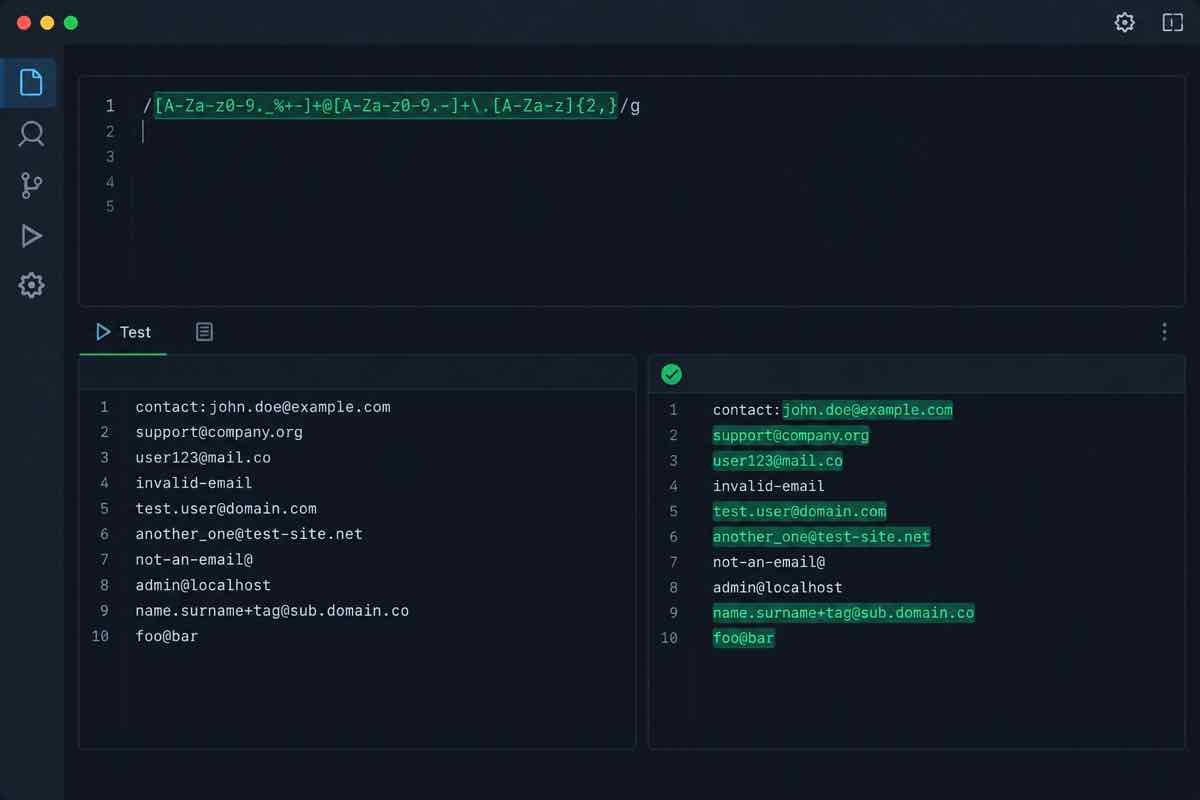Open the three-dot more options menu

point(1164,332)
